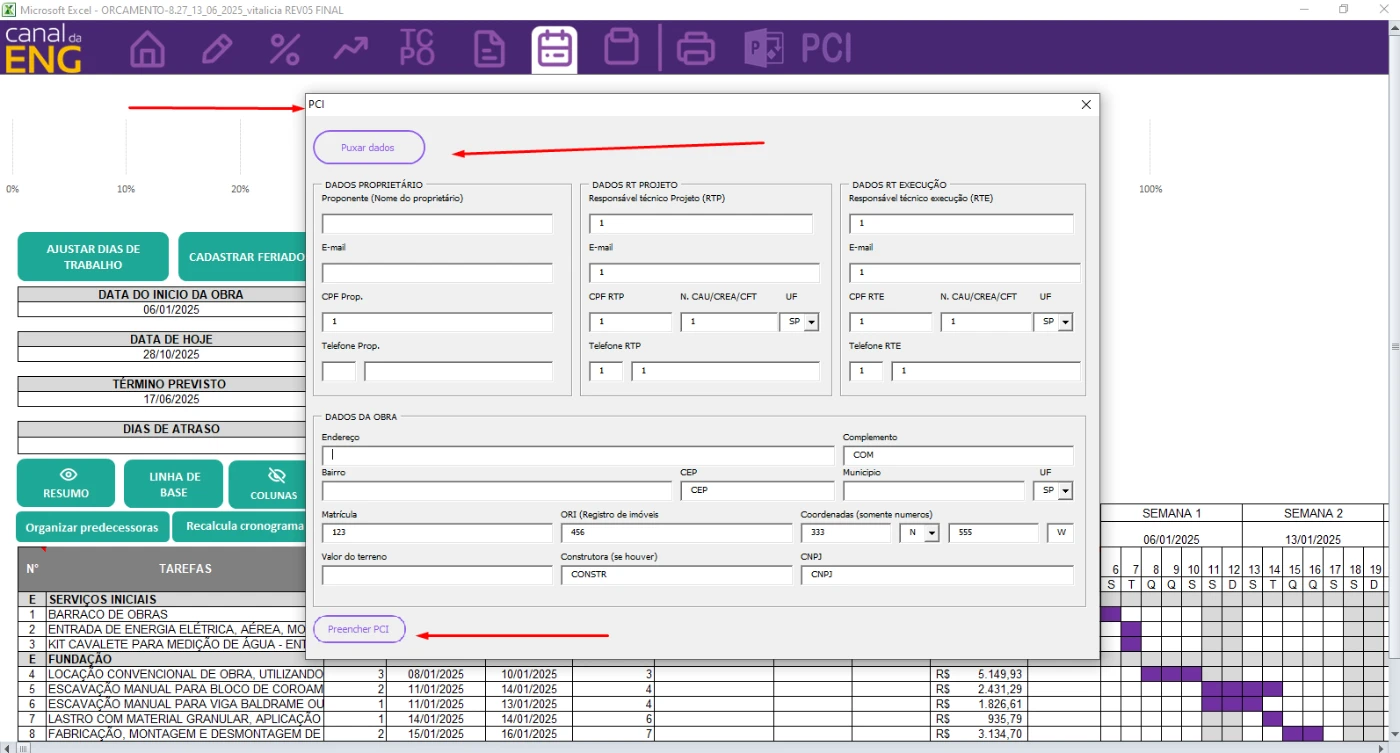Click the trending chart arrow icon
The height and width of the screenshot is (753, 1400).
click(350, 48)
